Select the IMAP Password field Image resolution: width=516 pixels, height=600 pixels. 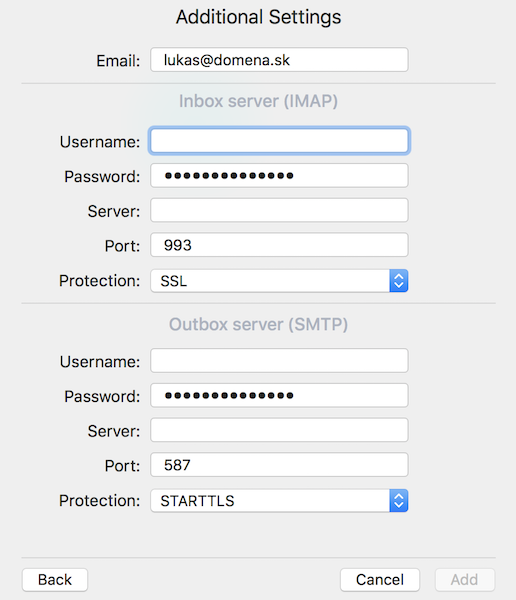pyautogui.click(x=279, y=176)
